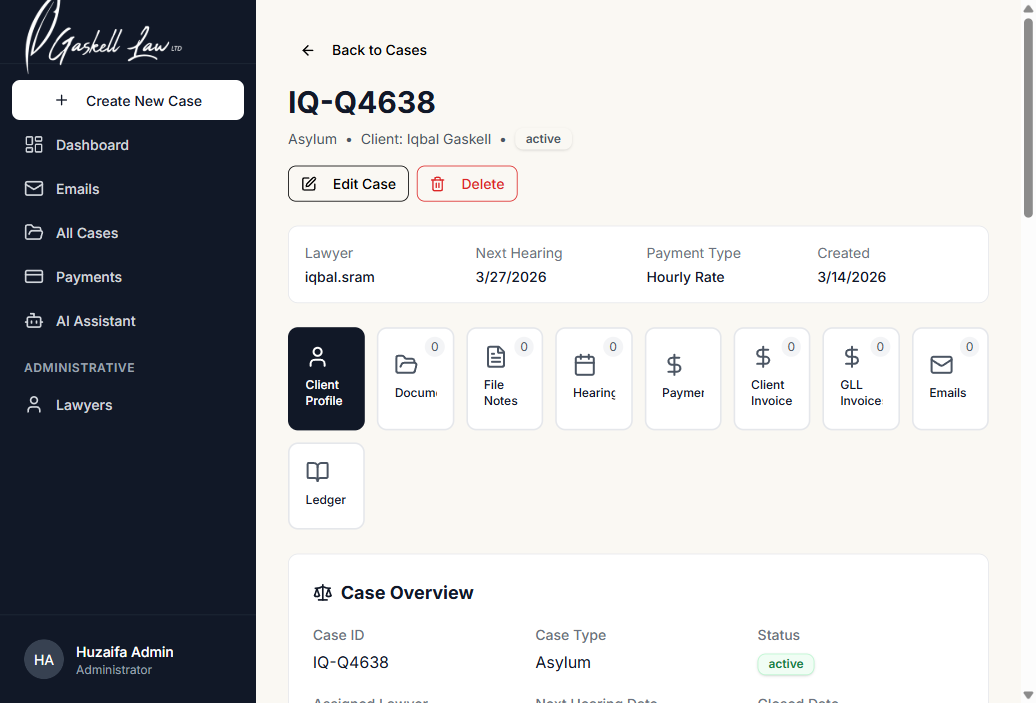
Task: View the Hearings calendar tab
Action: pyautogui.click(x=593, y=379)
